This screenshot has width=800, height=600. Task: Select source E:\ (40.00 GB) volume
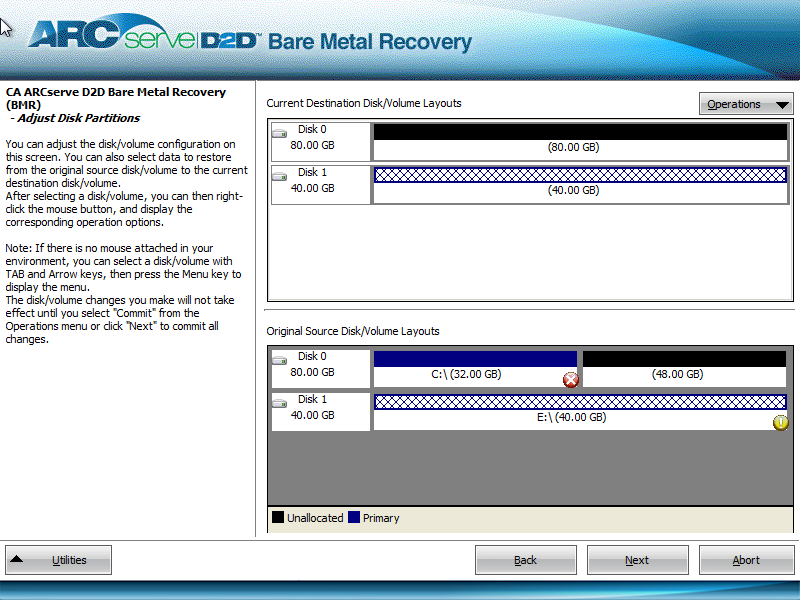(581, 411)
